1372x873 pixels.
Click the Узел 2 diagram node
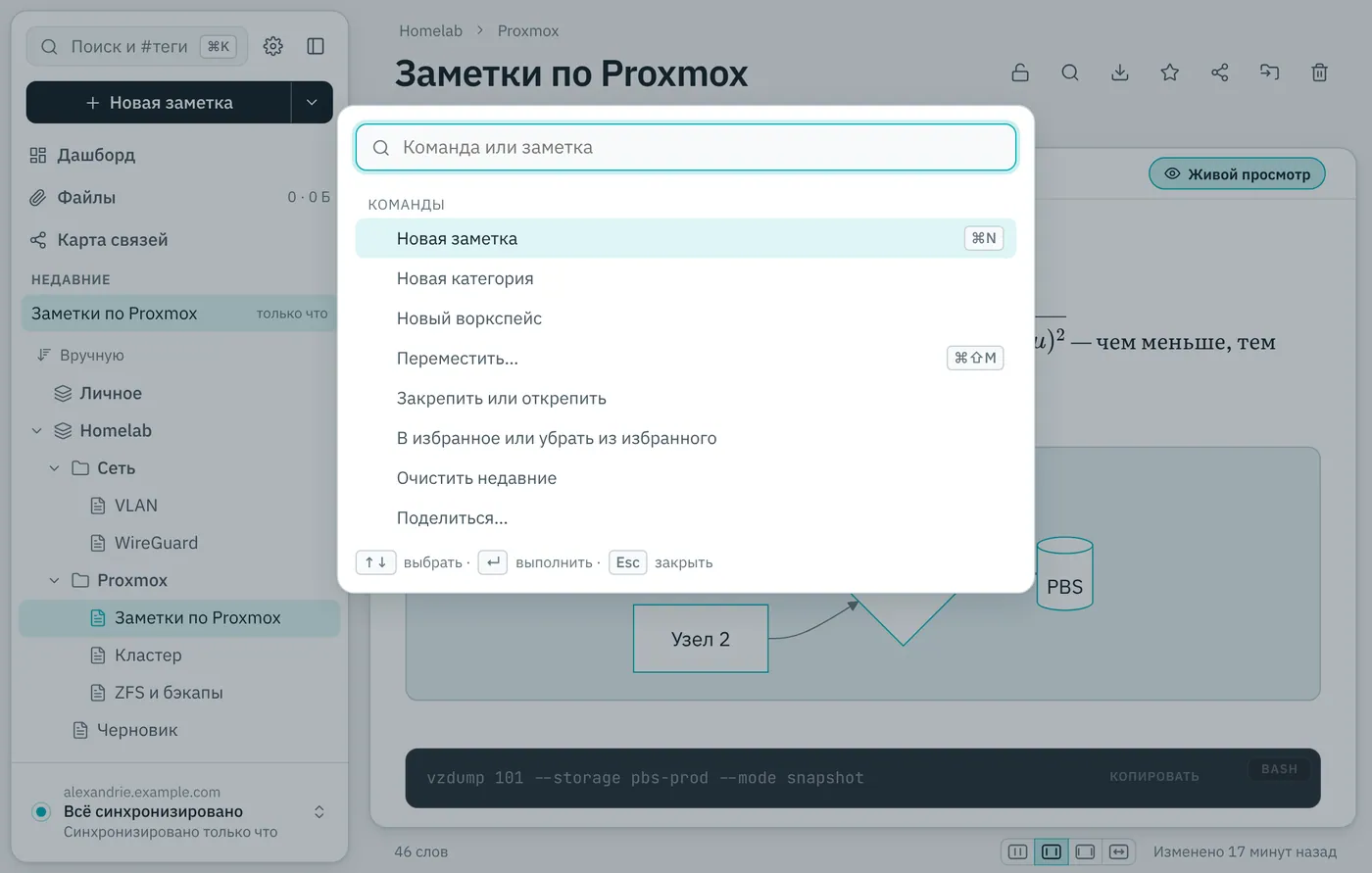point(701,639)
